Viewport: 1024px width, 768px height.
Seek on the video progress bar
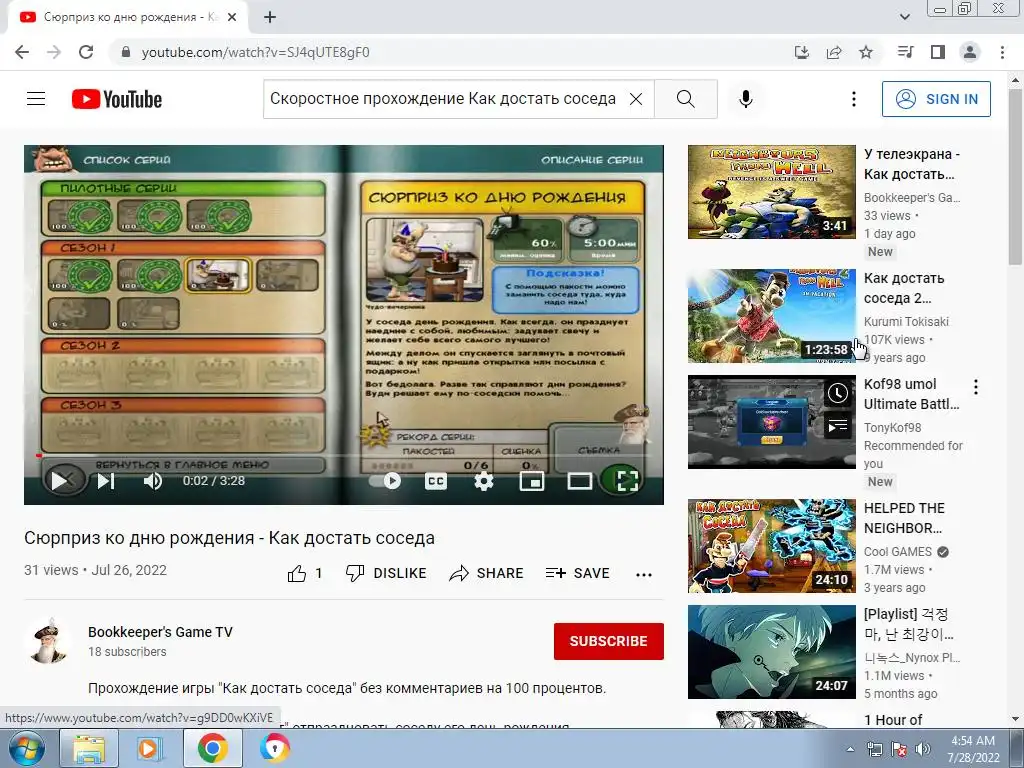pos(344,456)
